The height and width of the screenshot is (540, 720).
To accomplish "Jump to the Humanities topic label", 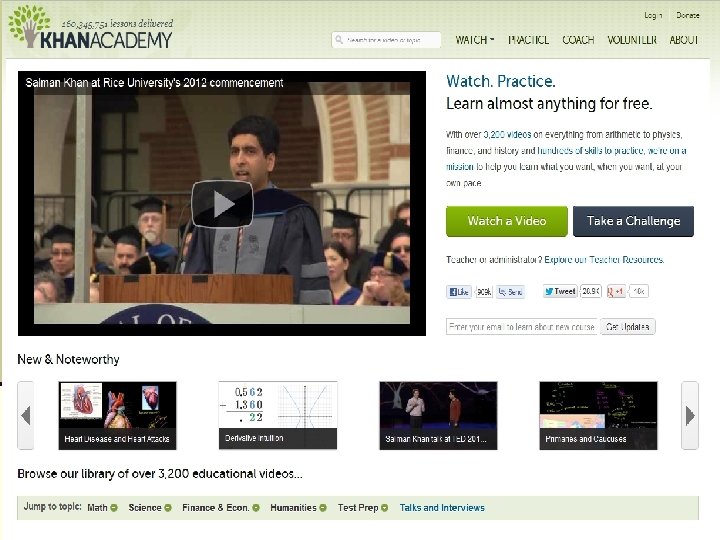I will (293, 508).
